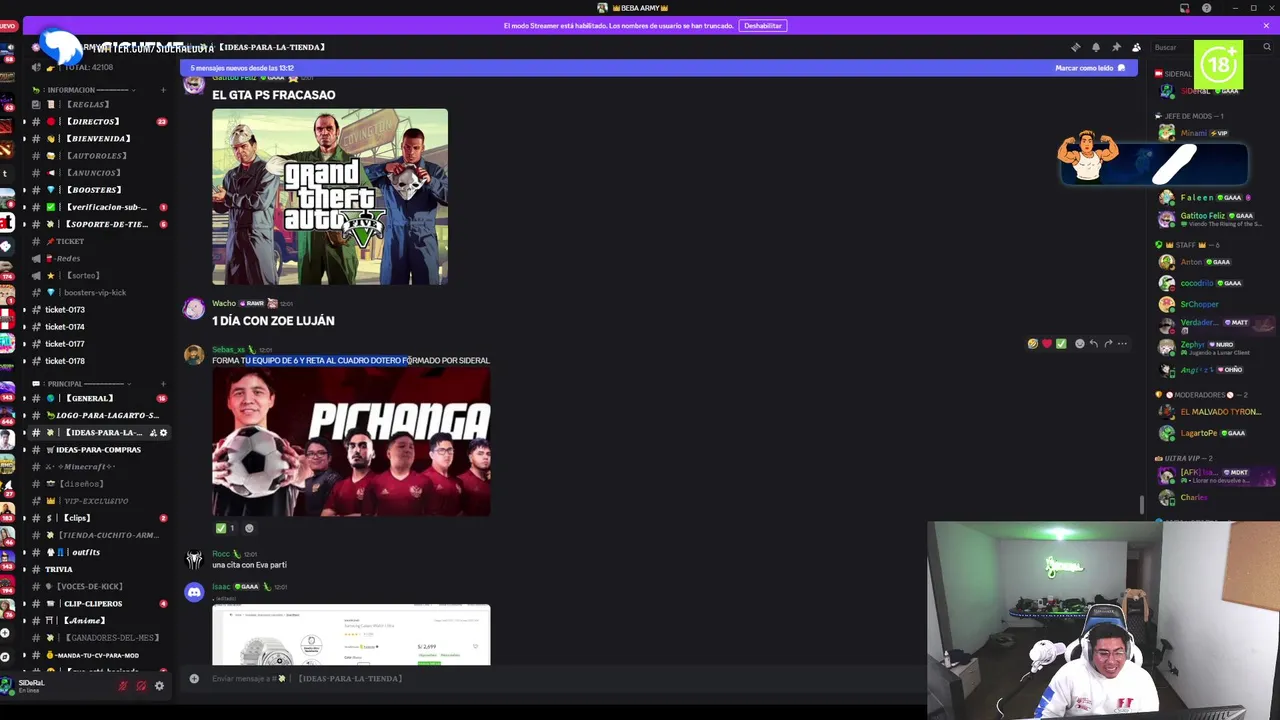Open Wacho's avatar
The width and height of the screenshot is (1280, 720).
[194, 309]
